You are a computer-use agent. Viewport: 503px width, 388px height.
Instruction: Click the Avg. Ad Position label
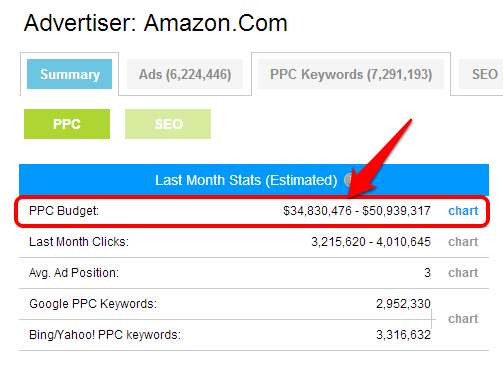tap(74, 273)
